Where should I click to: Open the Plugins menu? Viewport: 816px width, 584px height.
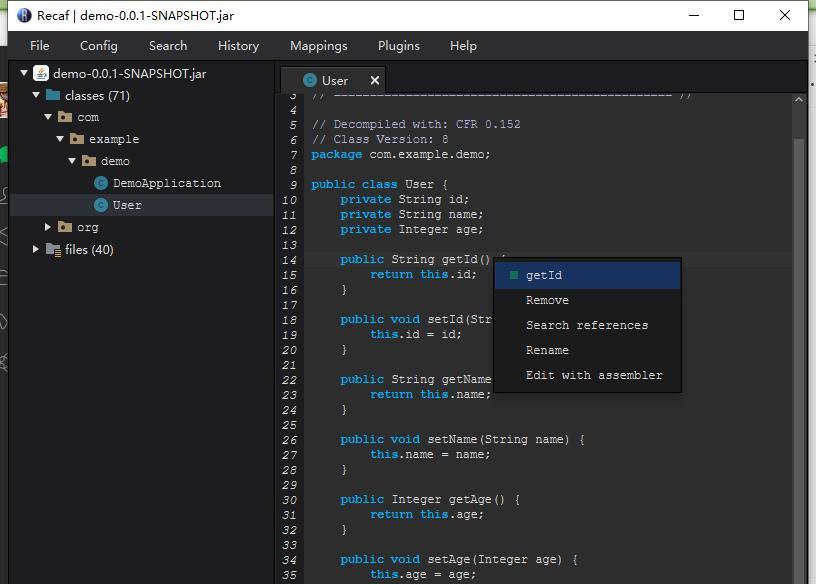coord(399,46)
